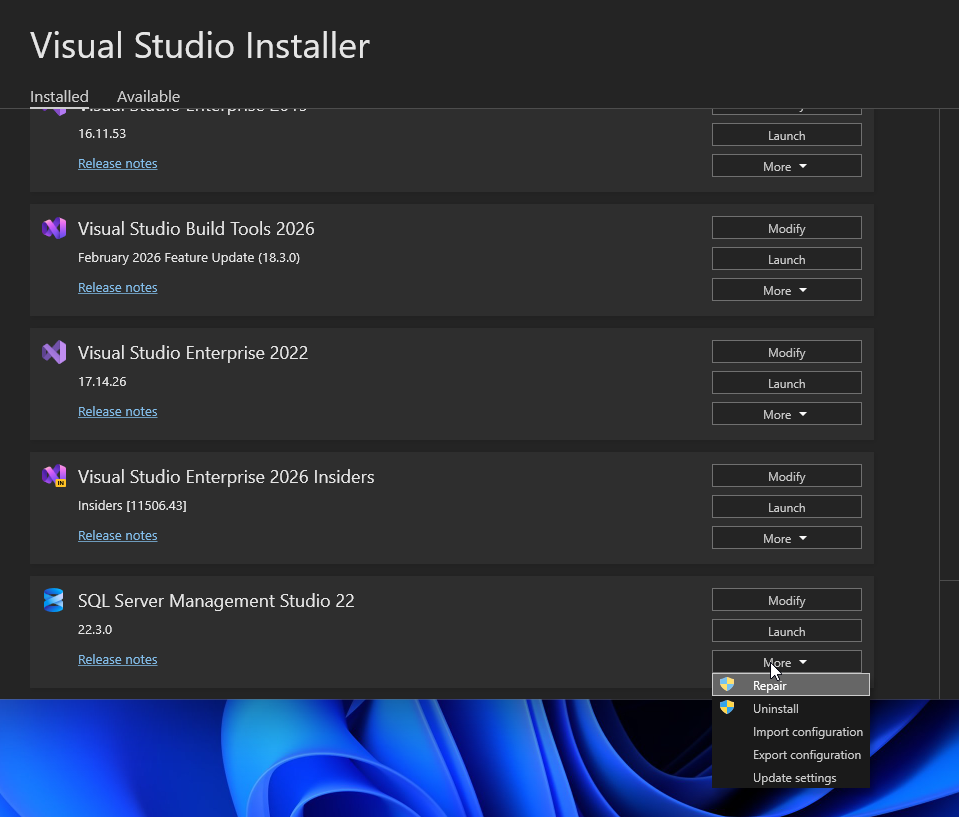This screenshot has height=817, width=959.
Task: Click the February 2026 Feature Update (18.3.0) text
Action: [189, 257]
